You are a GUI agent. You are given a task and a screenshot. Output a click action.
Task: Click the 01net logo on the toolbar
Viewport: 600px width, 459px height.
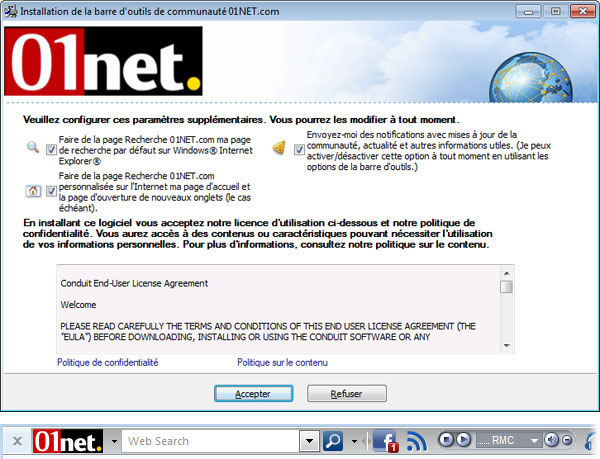[68, 441]
